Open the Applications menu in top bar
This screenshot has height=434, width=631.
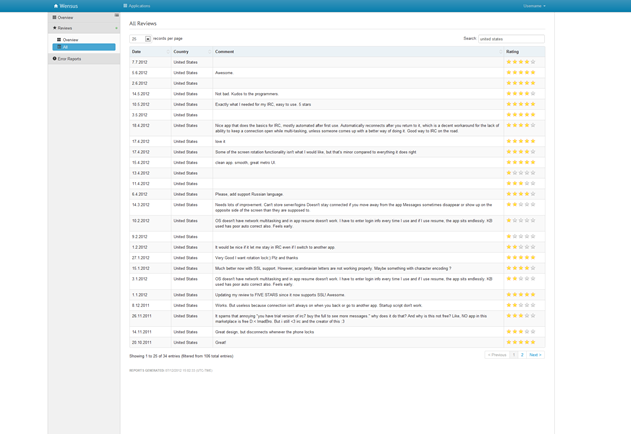[137, 6]
